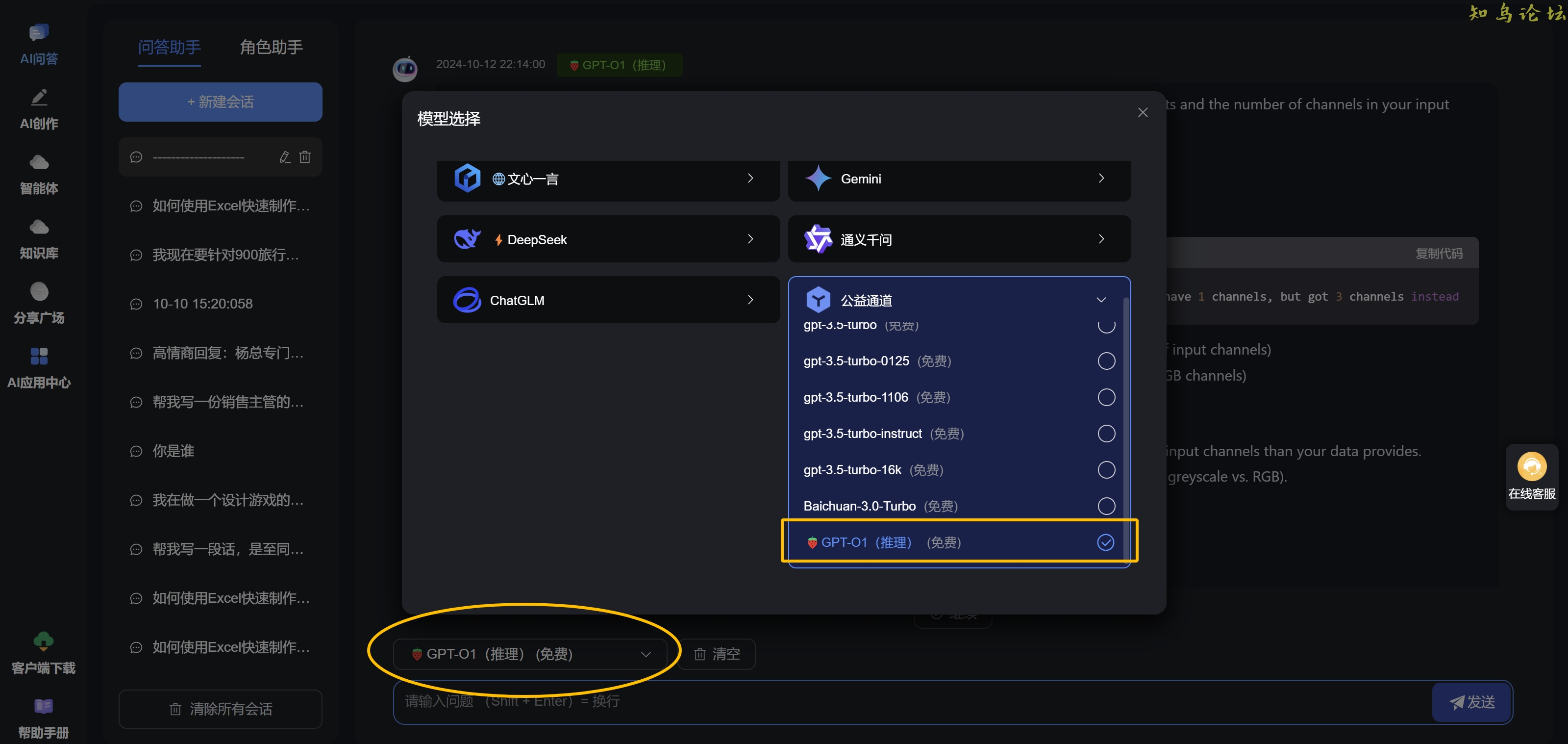Click the DeepSeek whale logo
This screenshot has width=1568, height=744.
tap(468, 239)
